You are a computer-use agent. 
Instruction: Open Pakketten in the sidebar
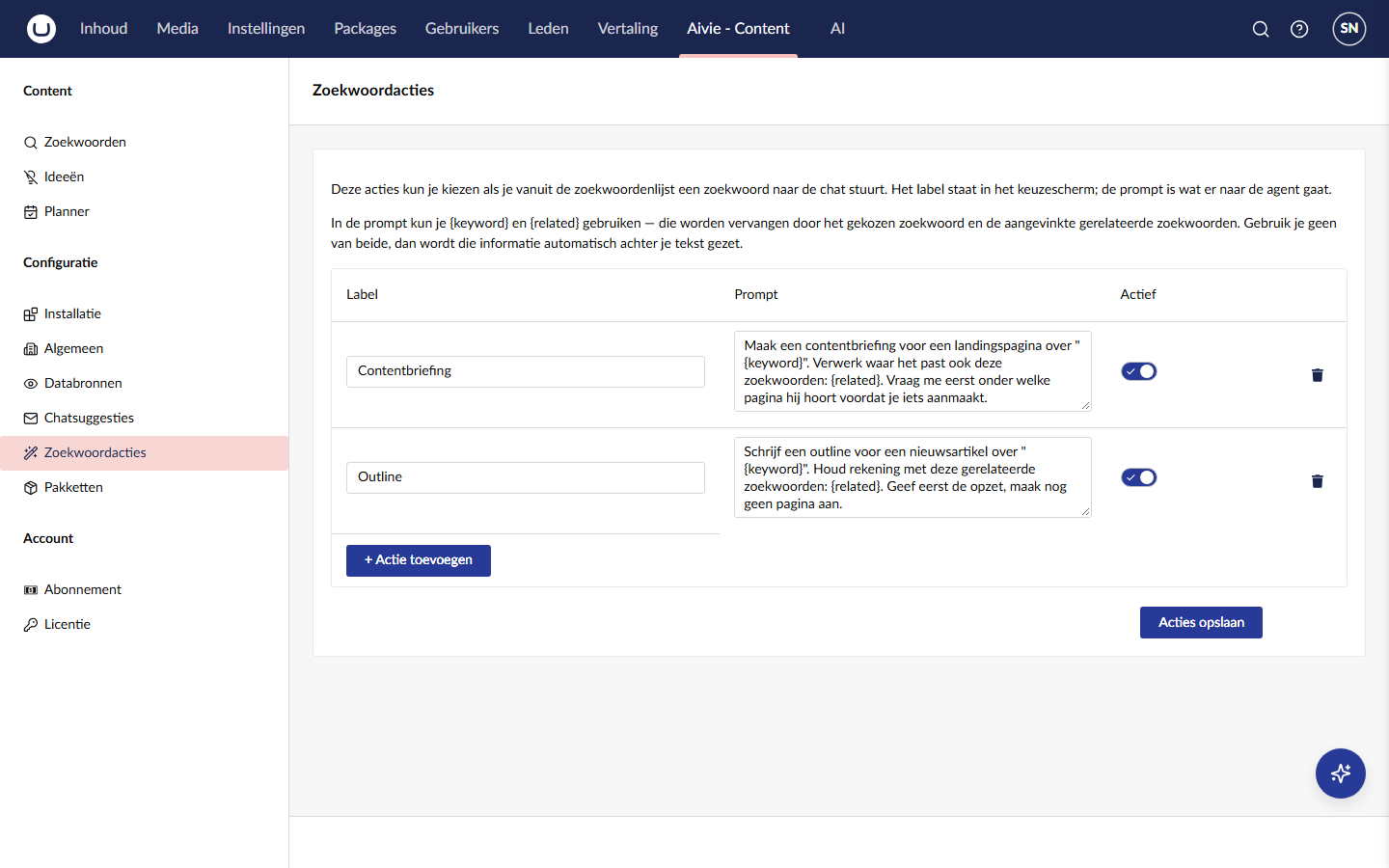coord(145,488)
